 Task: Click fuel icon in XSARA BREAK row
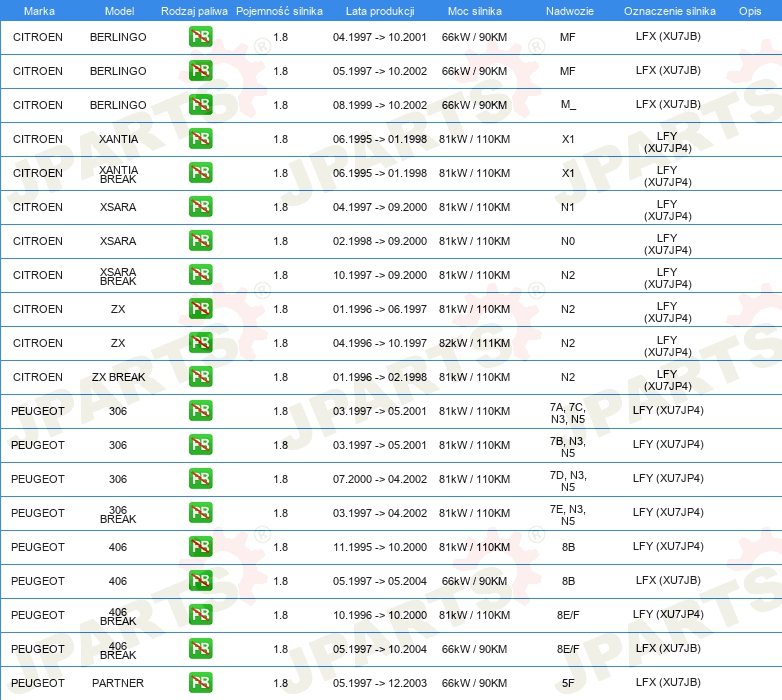click(200, 275)
